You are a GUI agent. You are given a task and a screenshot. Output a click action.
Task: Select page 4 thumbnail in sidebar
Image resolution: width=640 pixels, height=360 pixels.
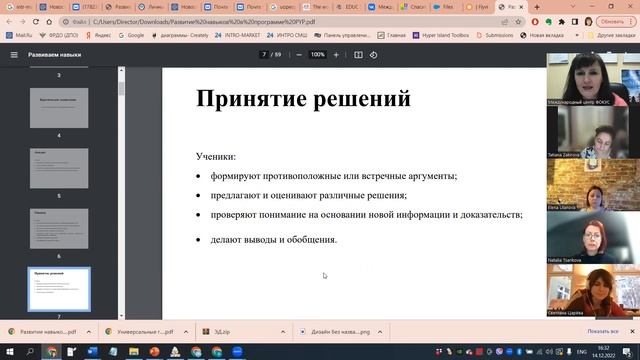tap(59, 108)
